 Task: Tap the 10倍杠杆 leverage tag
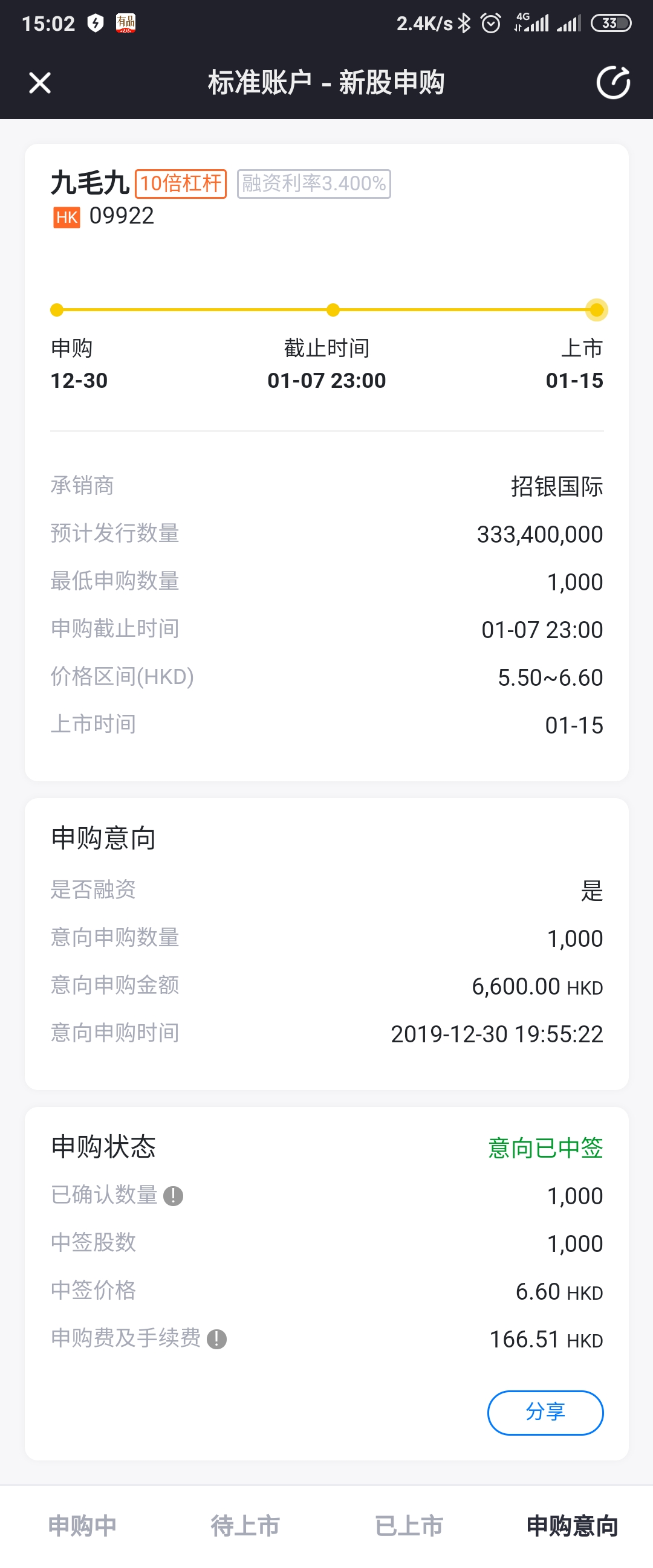(x=181, y=184)
